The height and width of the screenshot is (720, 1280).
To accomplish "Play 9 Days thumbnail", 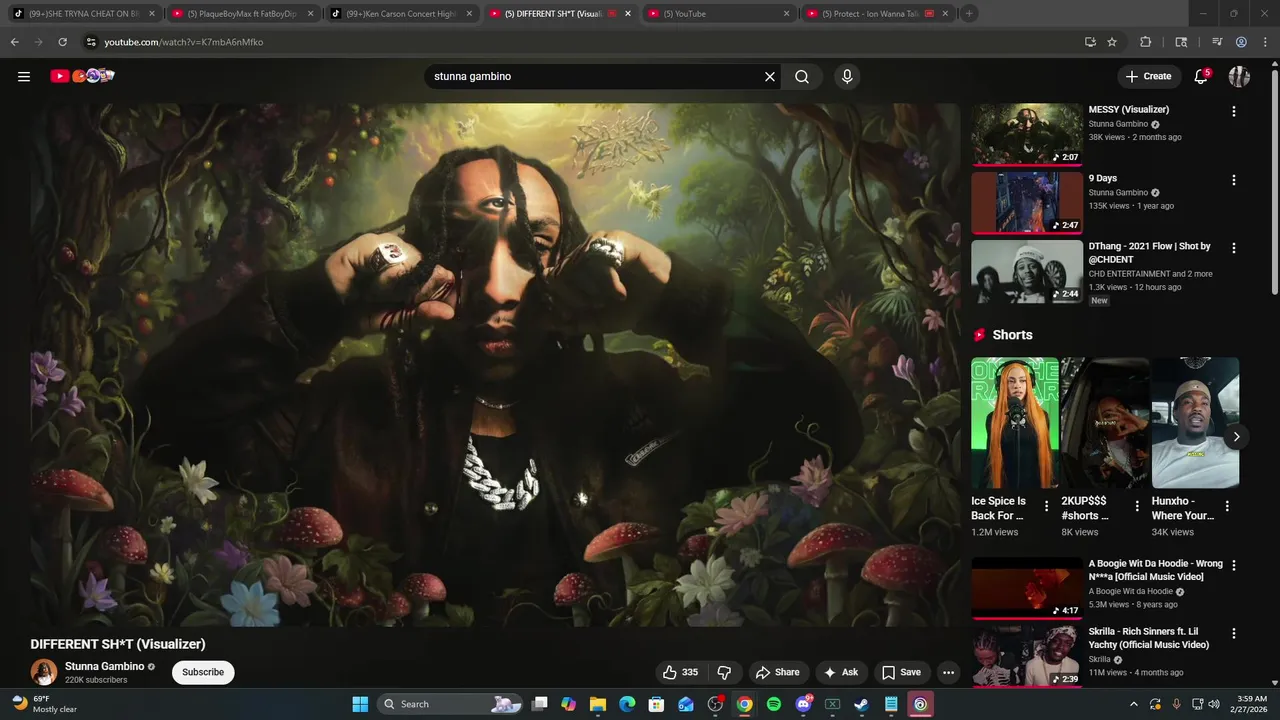I will pyautogui.click(x=1027, y=203).
